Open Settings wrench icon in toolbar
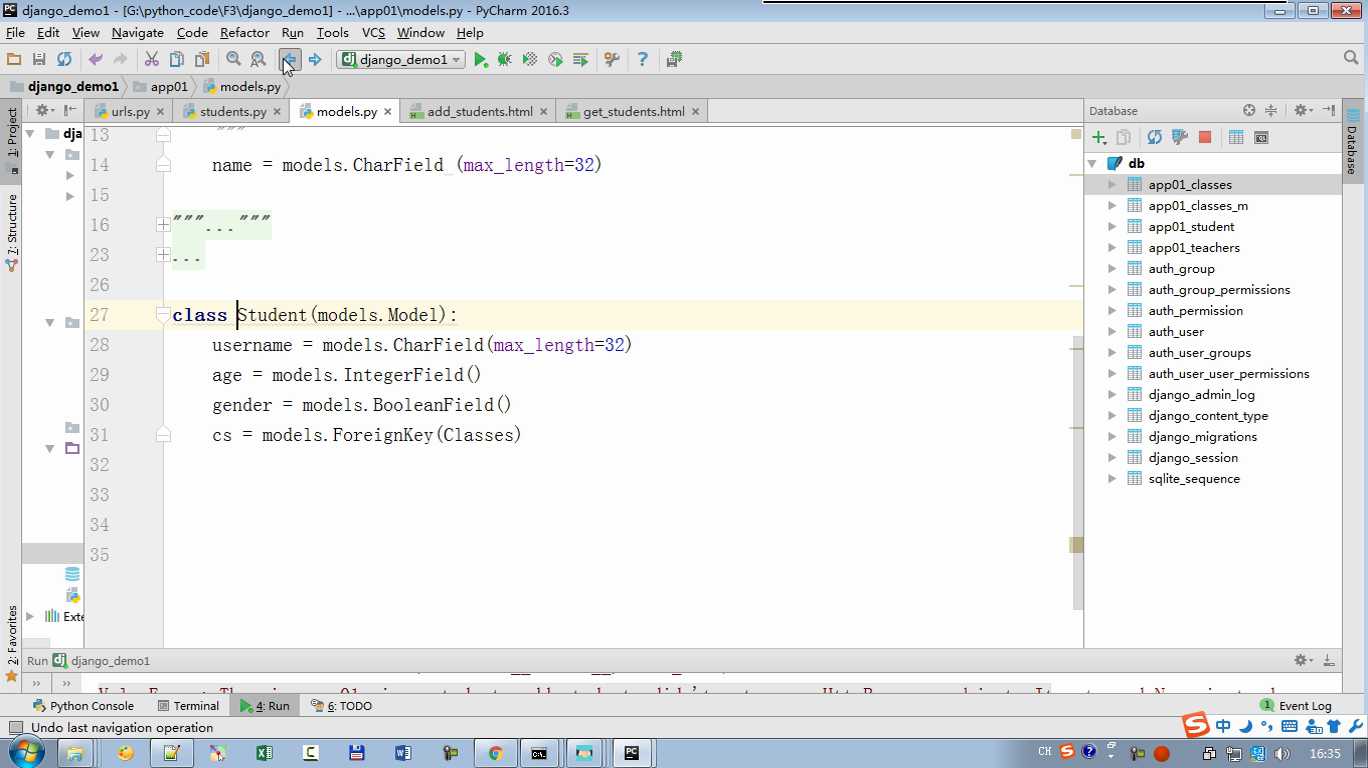The width and height of the screenshot is (1368, 768). [x=612, y=60]
